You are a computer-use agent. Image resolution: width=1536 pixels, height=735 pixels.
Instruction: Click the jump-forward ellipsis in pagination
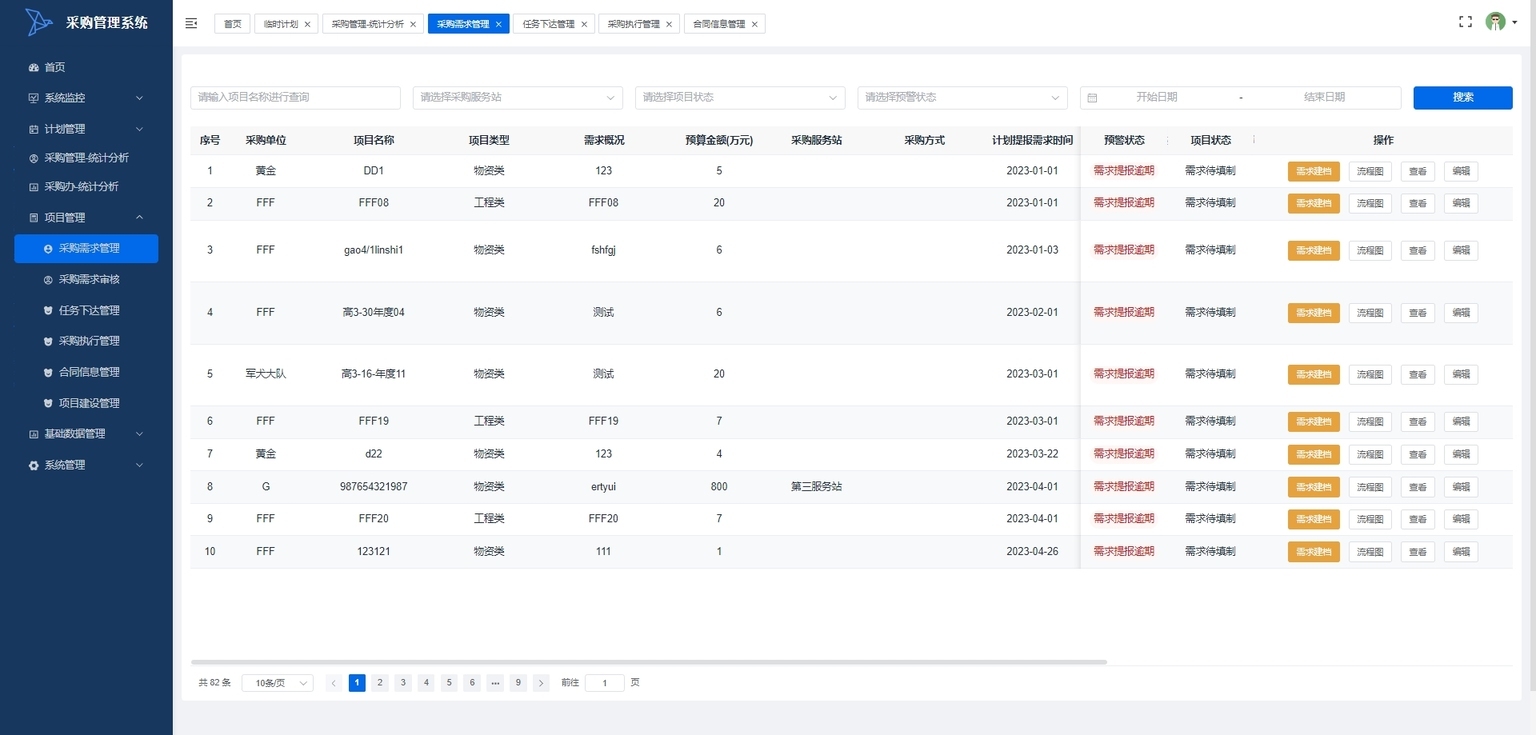pos(495,683)
